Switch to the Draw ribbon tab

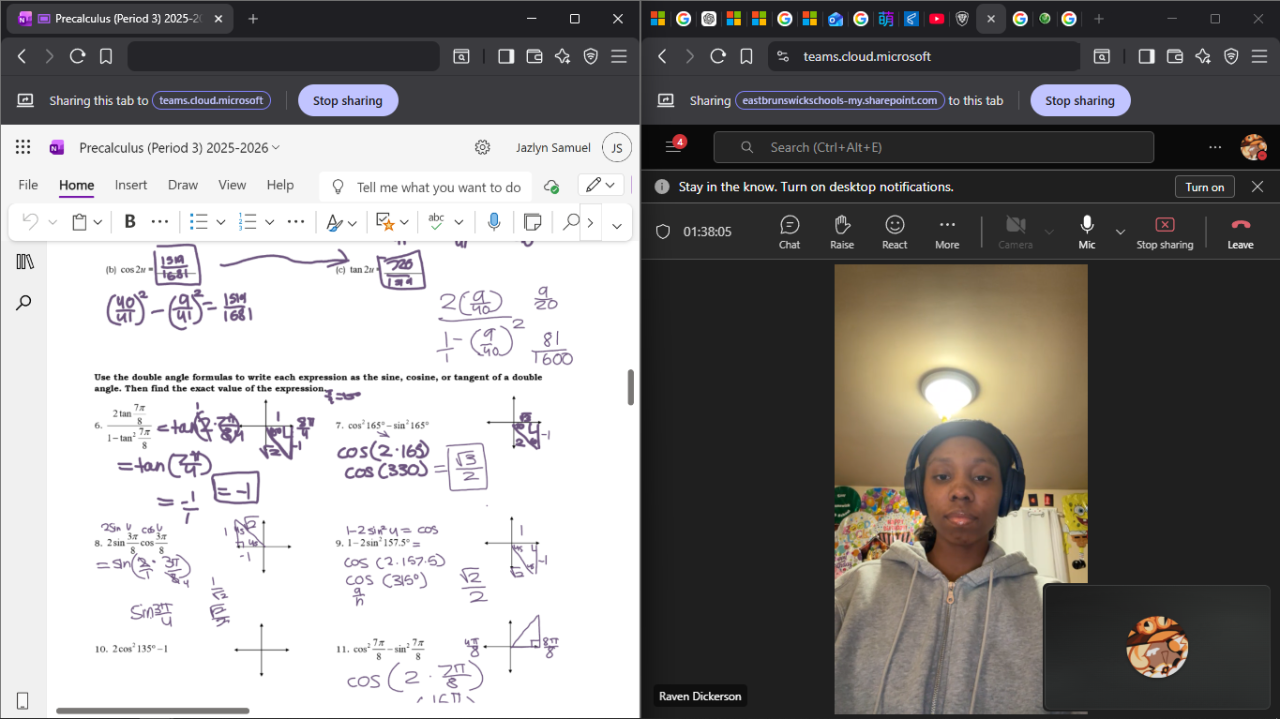pos(183,185)
